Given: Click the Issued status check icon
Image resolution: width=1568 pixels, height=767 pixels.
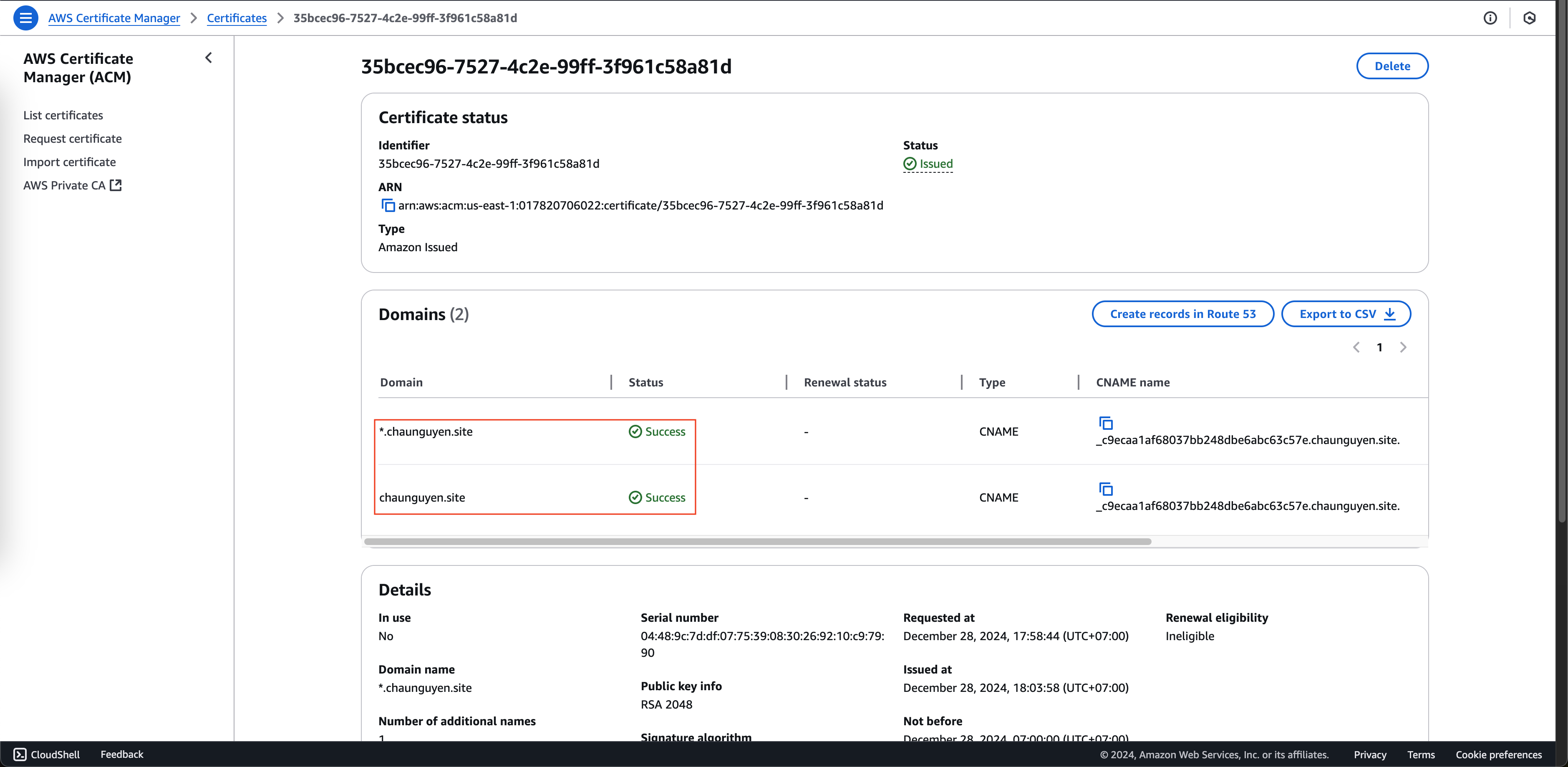Looking at the screenshot, I should click(x=910, y=164).
